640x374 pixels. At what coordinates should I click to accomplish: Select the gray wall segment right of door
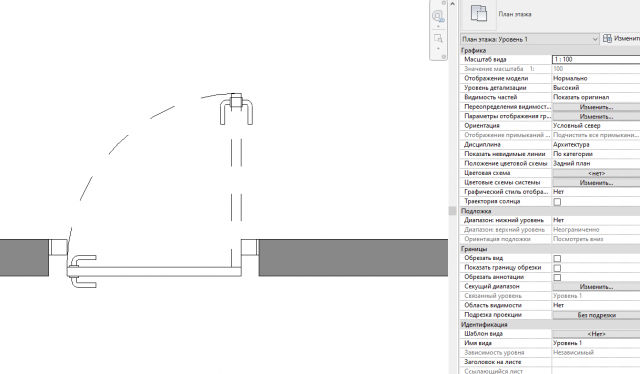click(x=353, y=258)
